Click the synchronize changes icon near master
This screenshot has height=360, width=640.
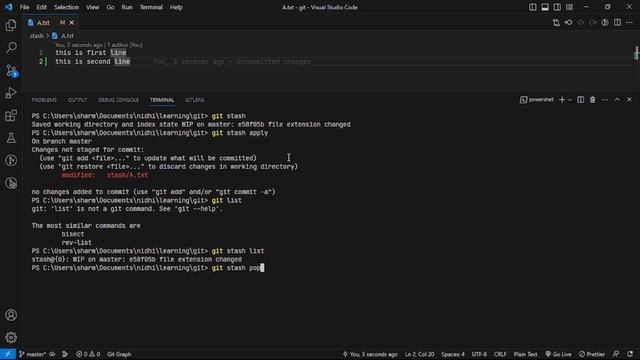[52, 354]
